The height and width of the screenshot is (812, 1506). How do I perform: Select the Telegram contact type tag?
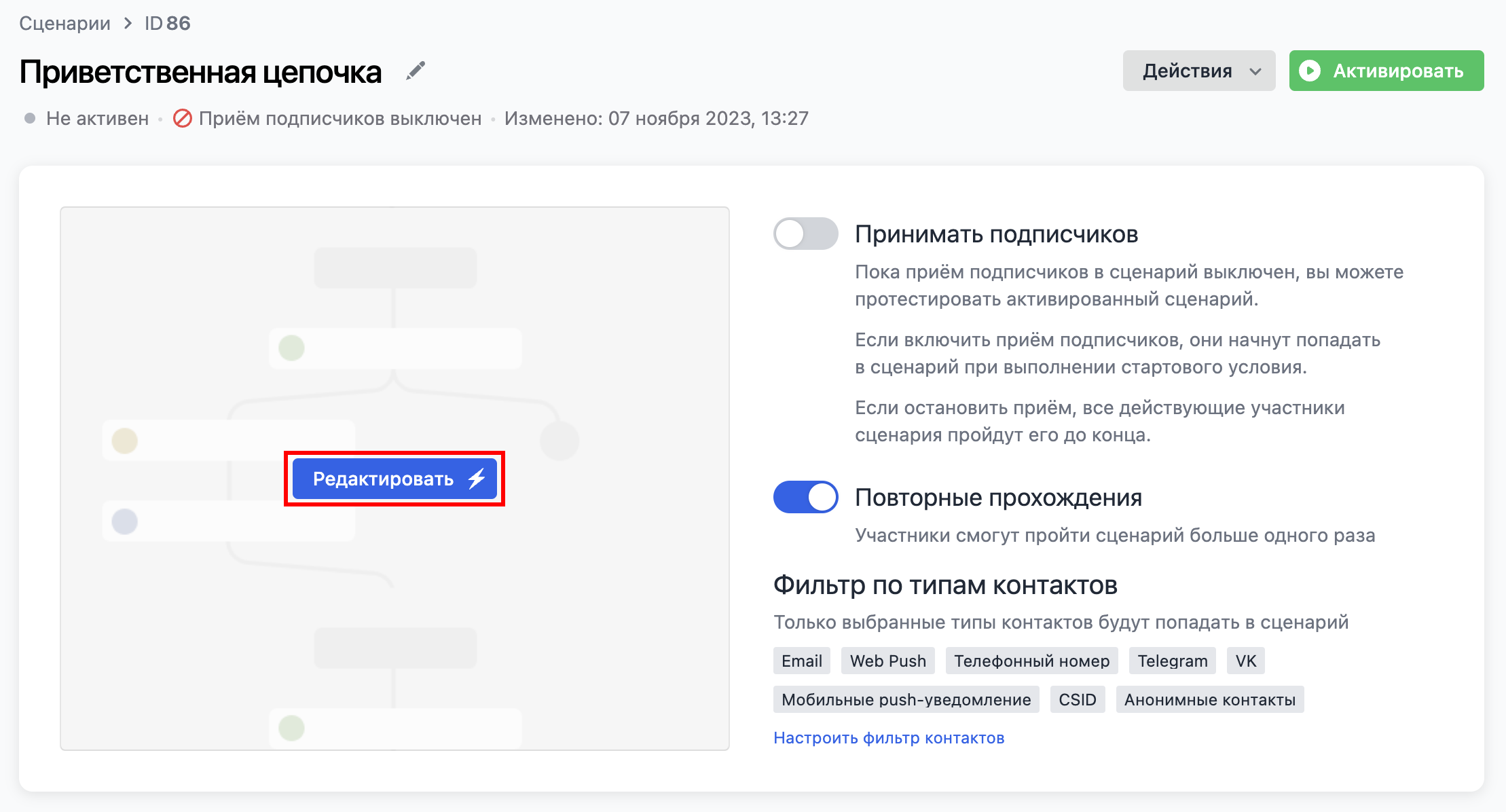1172,661
